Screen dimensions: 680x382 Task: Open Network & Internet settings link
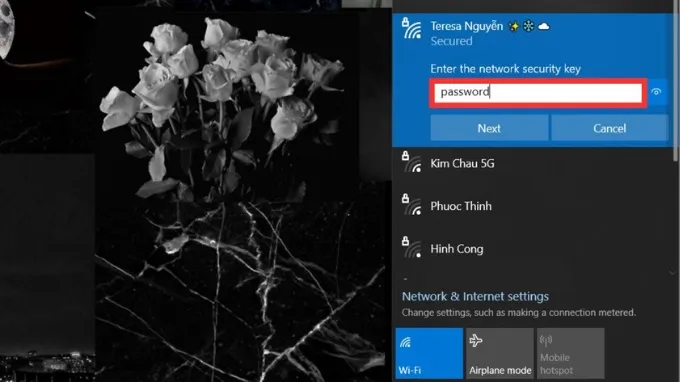tap(475, 296)
